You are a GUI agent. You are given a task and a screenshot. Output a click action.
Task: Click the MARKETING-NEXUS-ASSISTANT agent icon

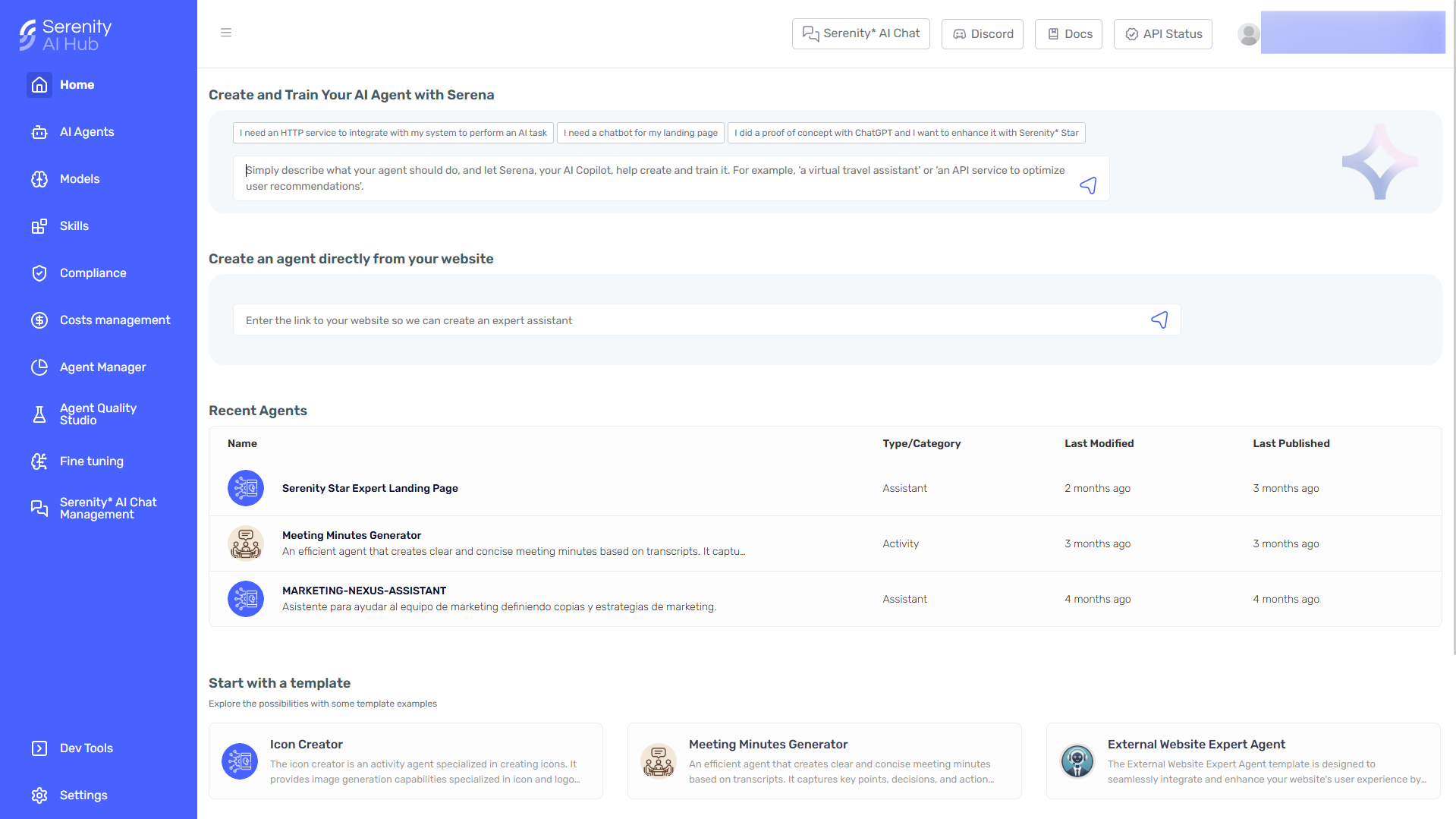[246, 599]
